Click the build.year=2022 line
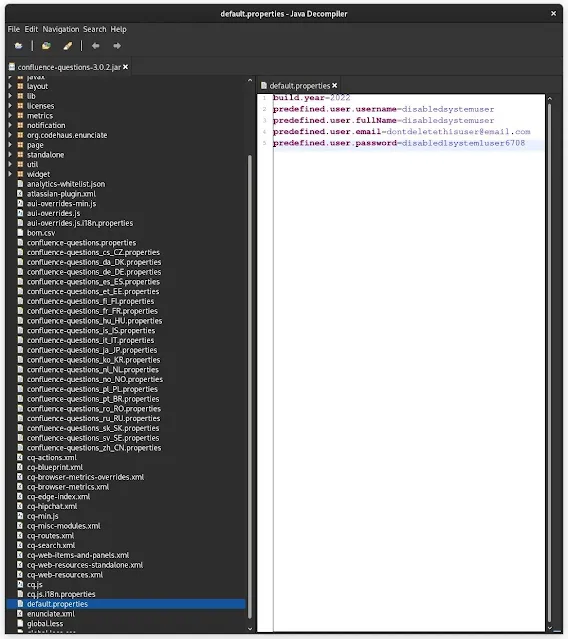Image resolution: width=568 pixels, height=639 pixels. (x=311, y=98)
